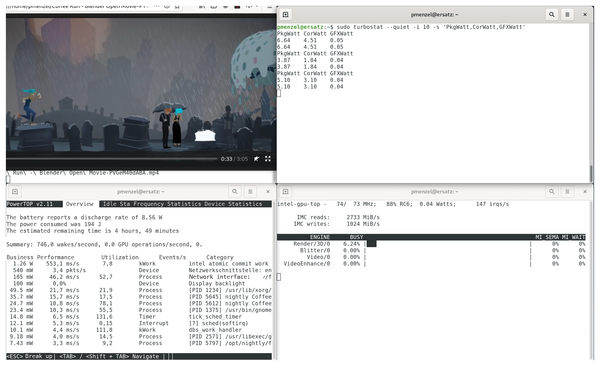Click the turbostat terminal's vertical scrollbar
This screenshot has width=600, height=366.
[x=591, y=174]
